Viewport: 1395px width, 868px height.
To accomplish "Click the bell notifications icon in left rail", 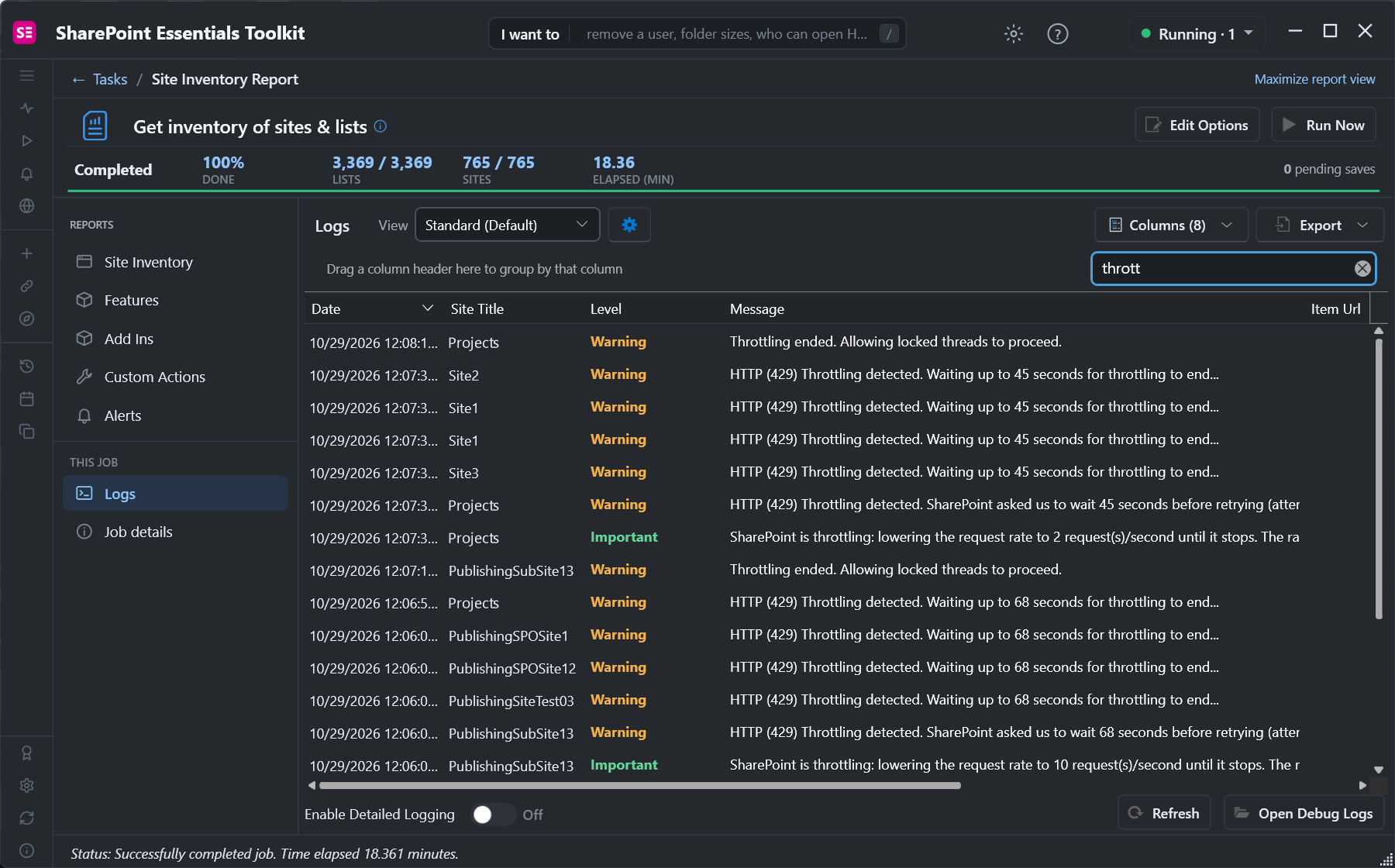I will [26, 174].
